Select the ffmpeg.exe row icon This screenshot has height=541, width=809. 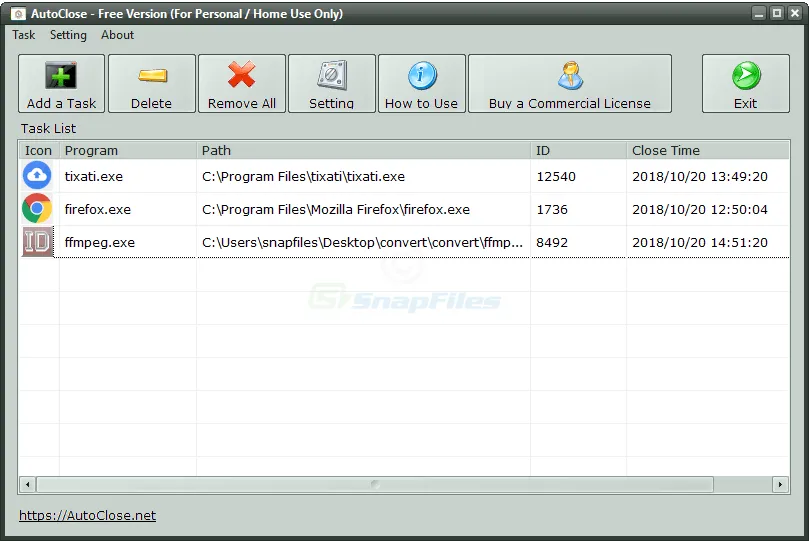coord(37,242)
